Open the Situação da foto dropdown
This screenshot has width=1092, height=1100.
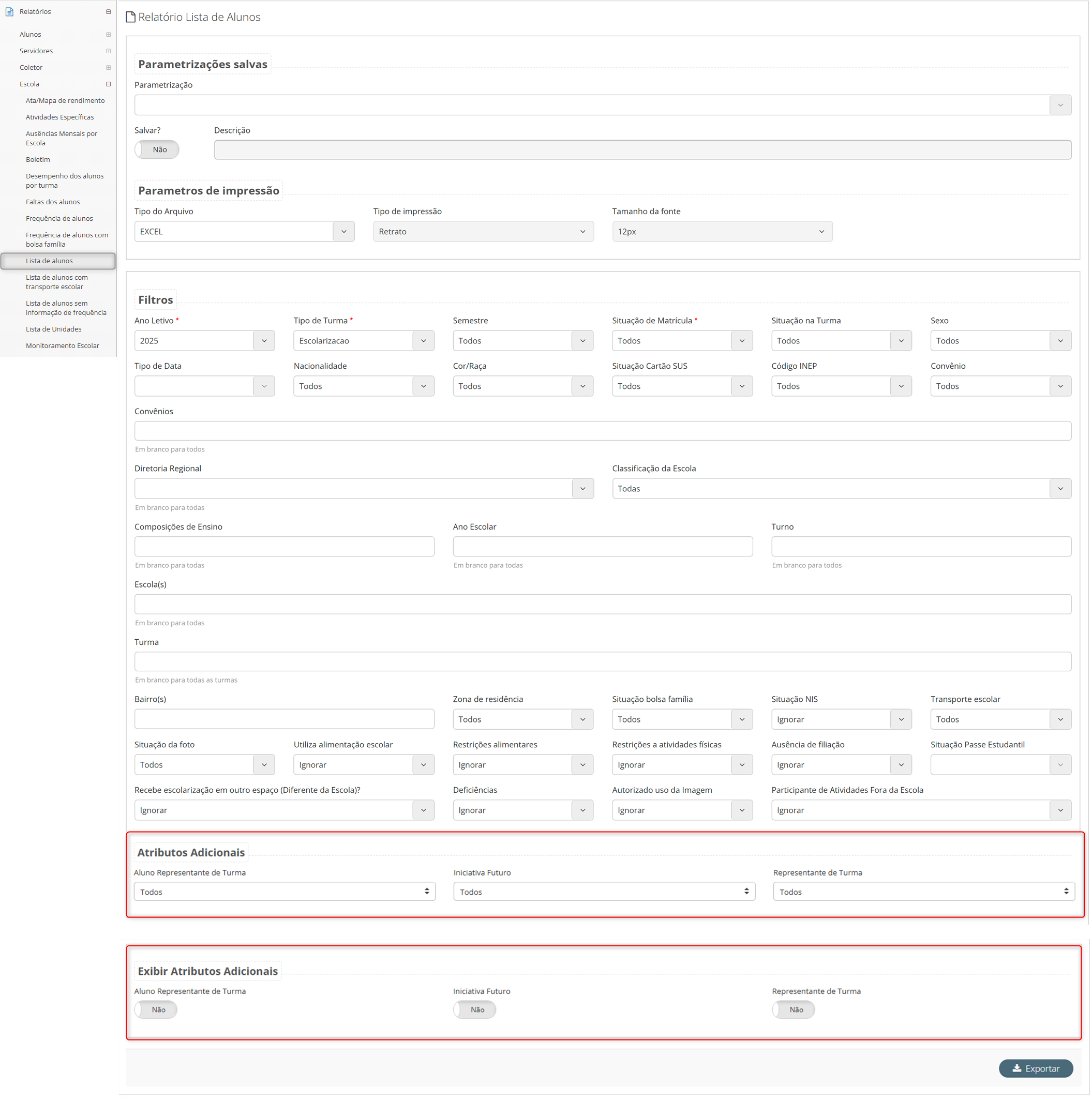[x=204, y=765]
